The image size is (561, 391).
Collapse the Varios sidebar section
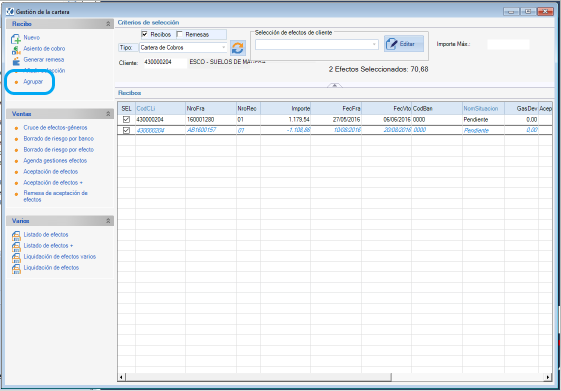[x=108, y=221]
